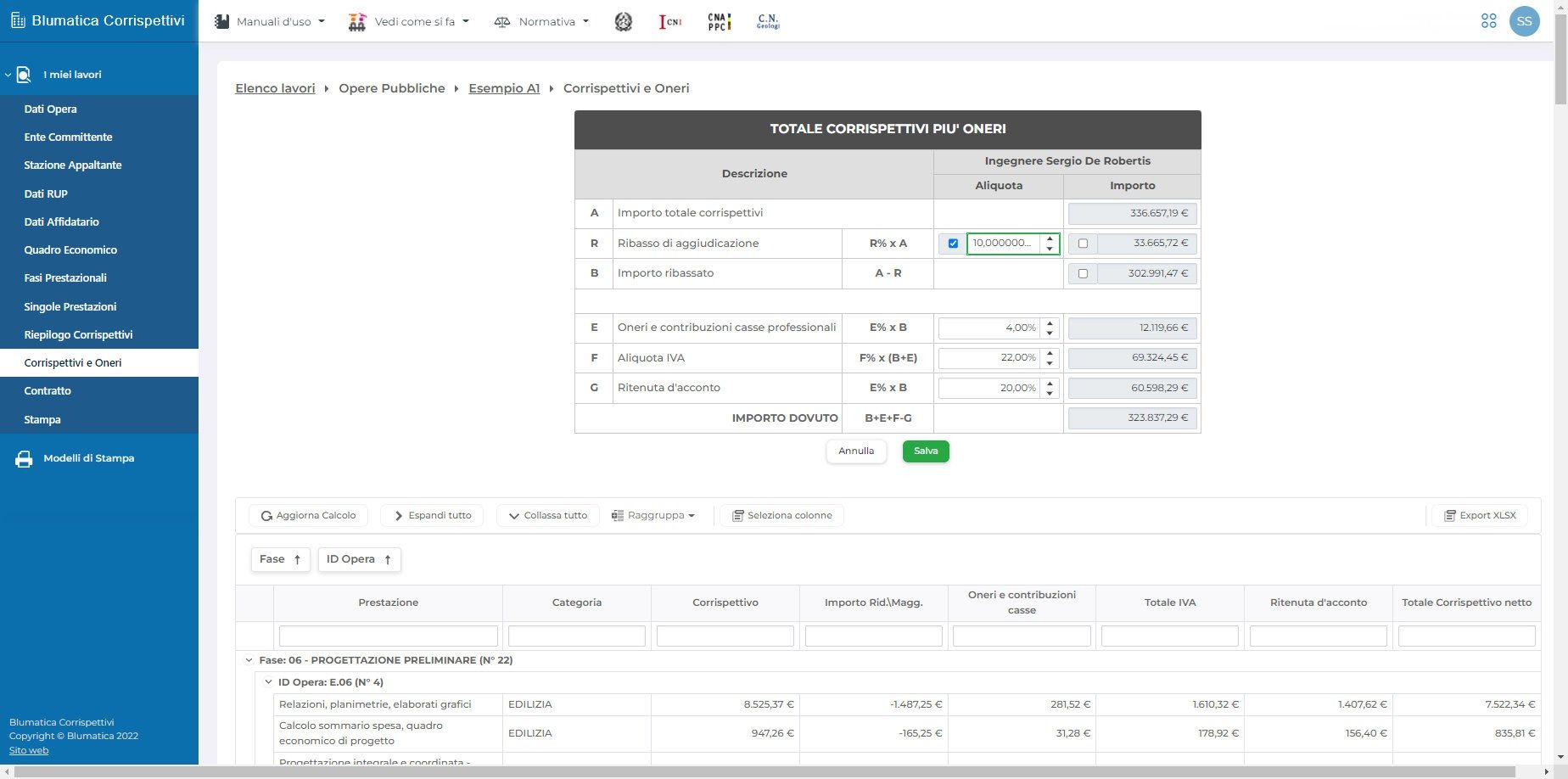This screenshot has width=1568, height=779.
Task: Click the Export XLSX button
Action: tap(1480, 515)
